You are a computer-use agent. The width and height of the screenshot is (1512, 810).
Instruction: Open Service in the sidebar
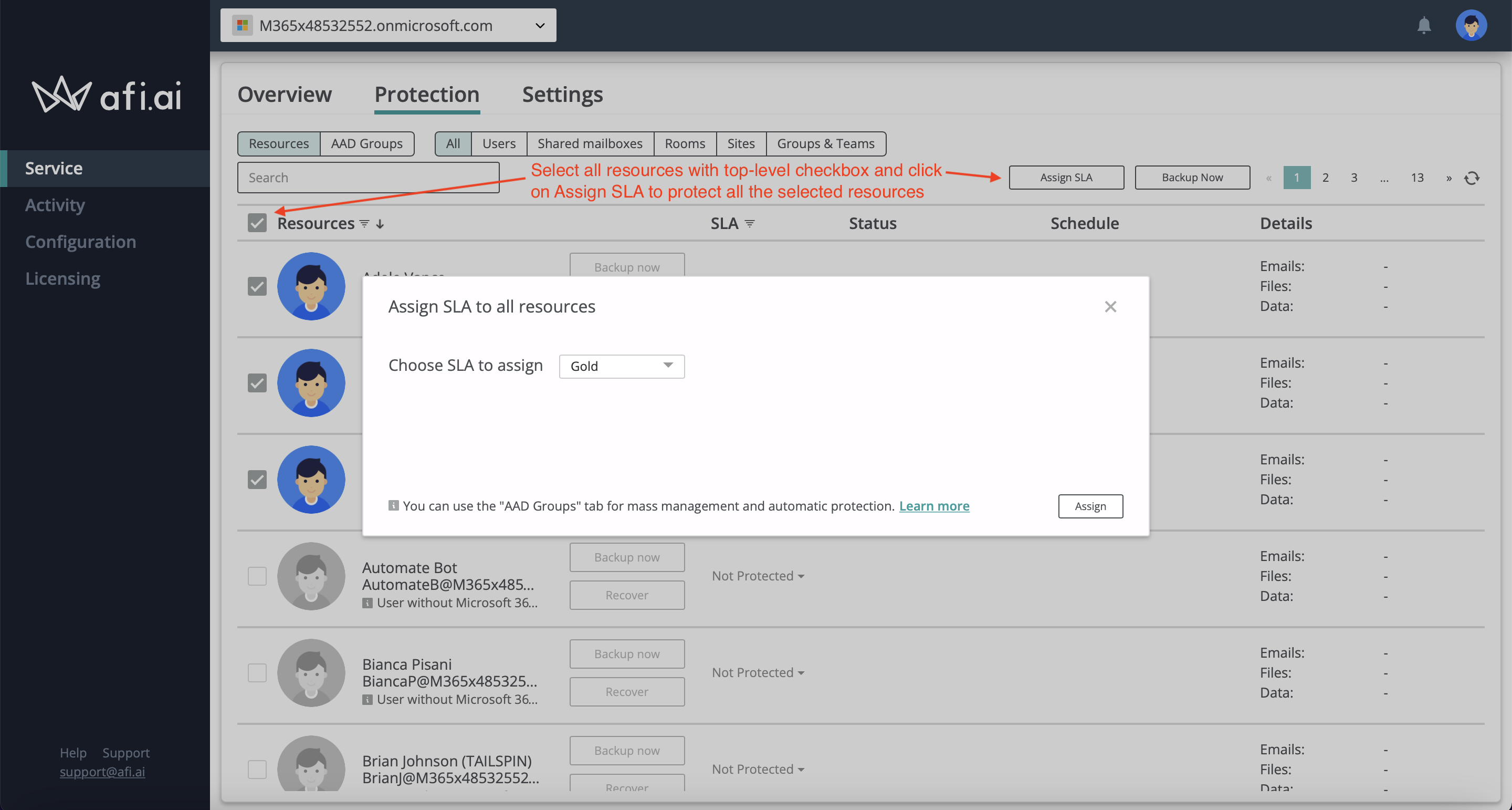(x=106, y=169)
